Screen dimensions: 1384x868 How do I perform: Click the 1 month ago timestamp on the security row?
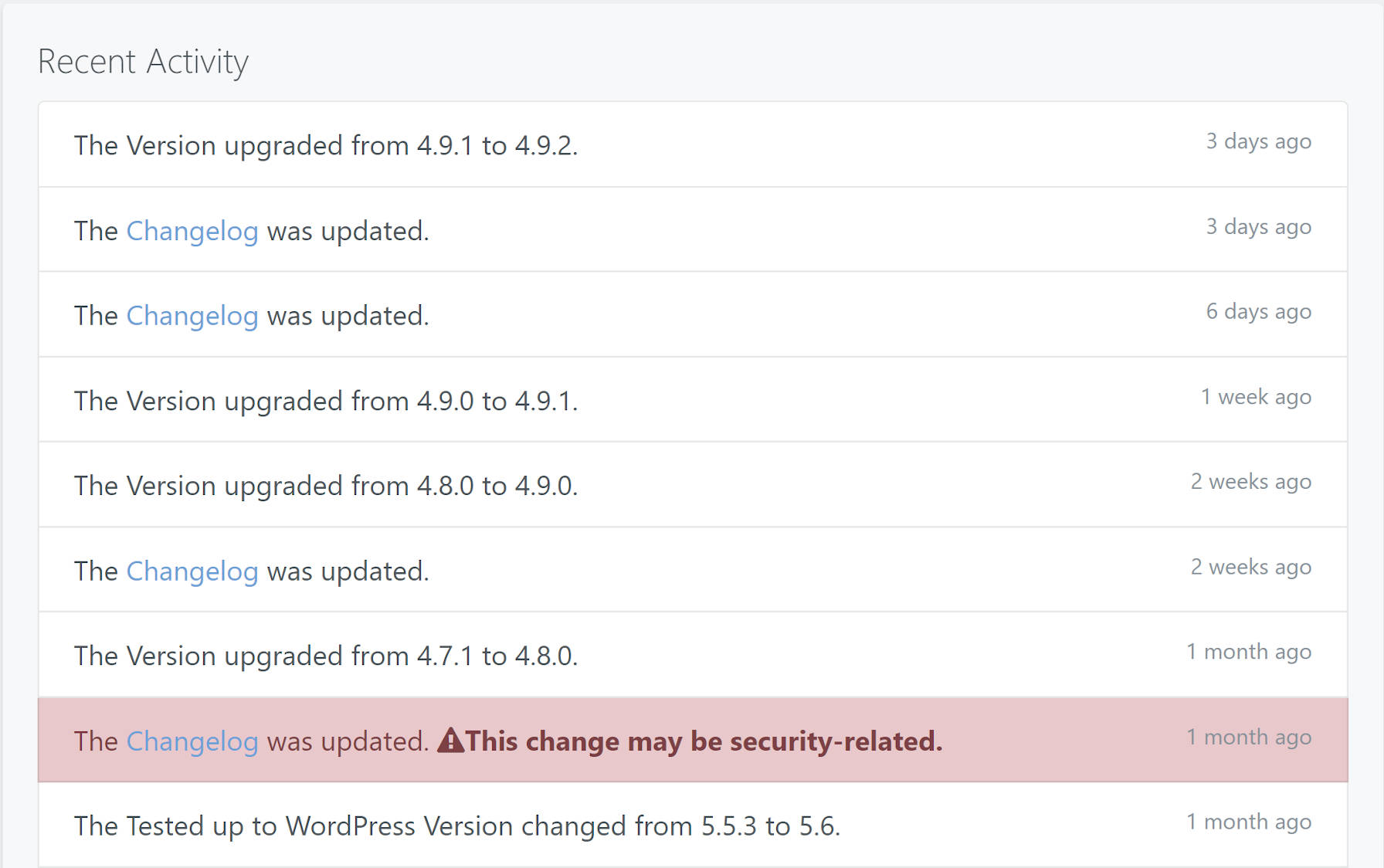pos(1249,737)
